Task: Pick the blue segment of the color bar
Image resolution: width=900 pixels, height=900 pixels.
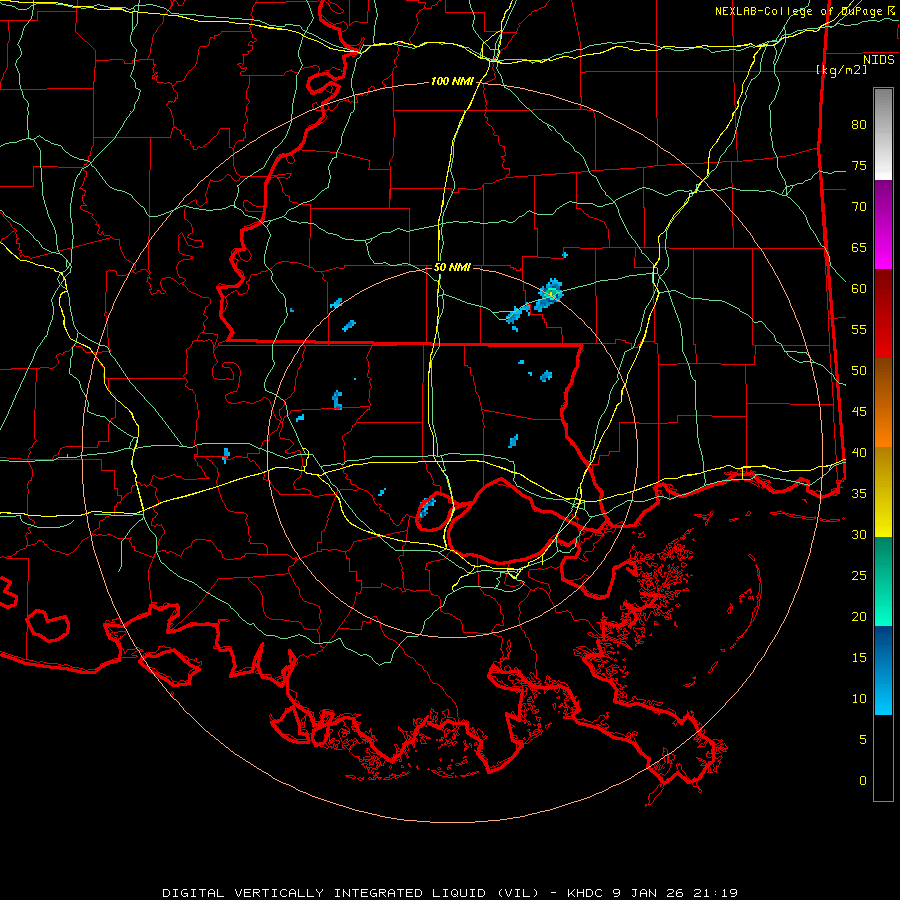Action: point(883,670)
